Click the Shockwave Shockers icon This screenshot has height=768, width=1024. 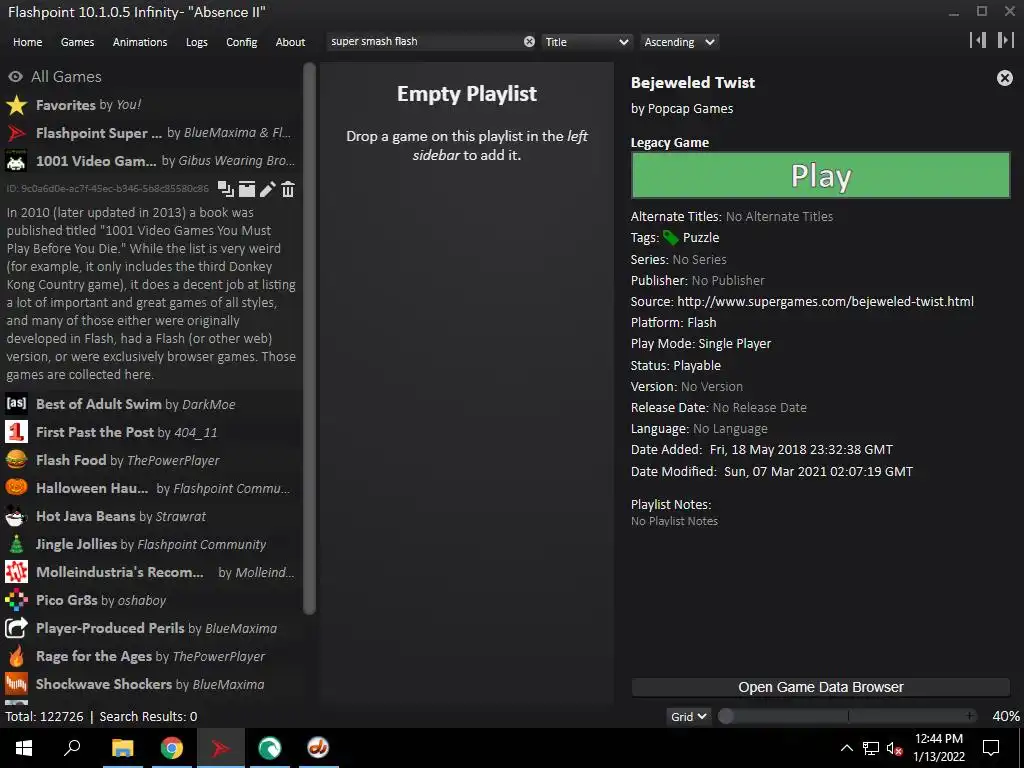(x=16, y=684)
